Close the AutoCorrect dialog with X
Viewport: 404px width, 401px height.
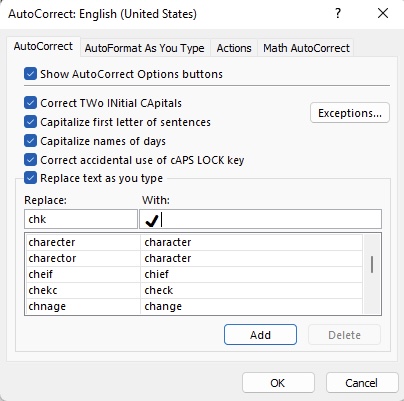[383, 13]
